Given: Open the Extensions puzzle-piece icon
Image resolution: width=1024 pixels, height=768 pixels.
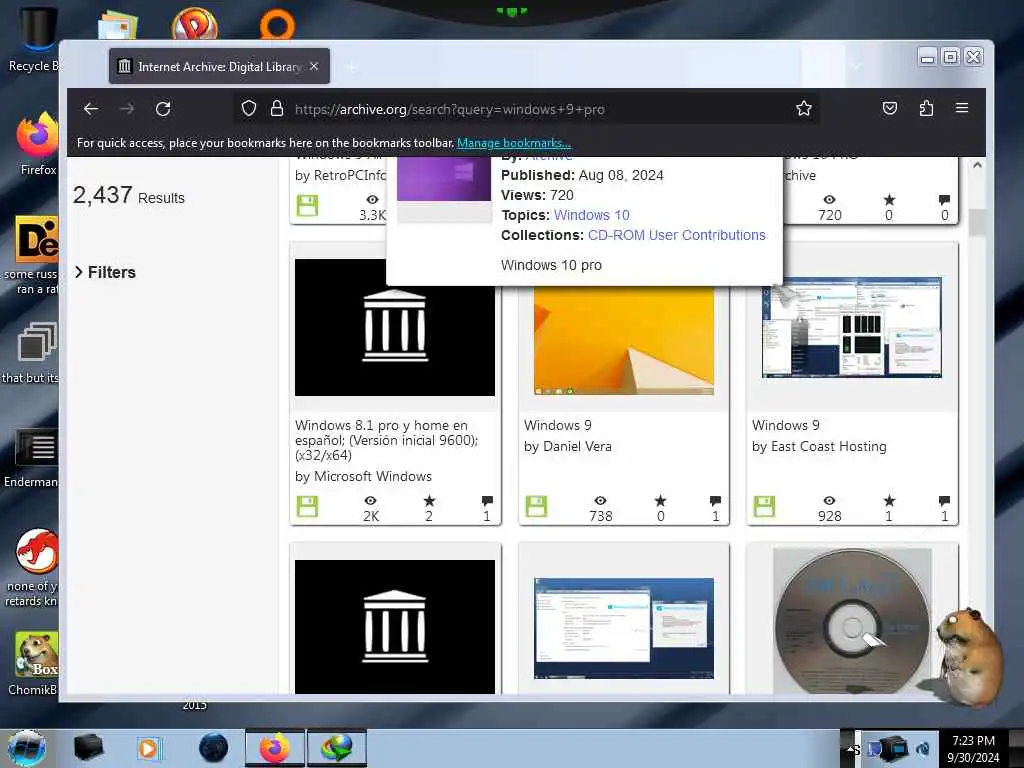Looking at the screenshot, I should [926, 108].
